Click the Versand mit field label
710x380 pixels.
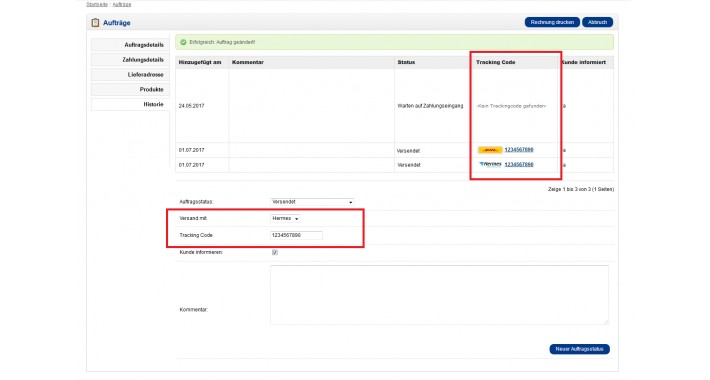point(193,219)
